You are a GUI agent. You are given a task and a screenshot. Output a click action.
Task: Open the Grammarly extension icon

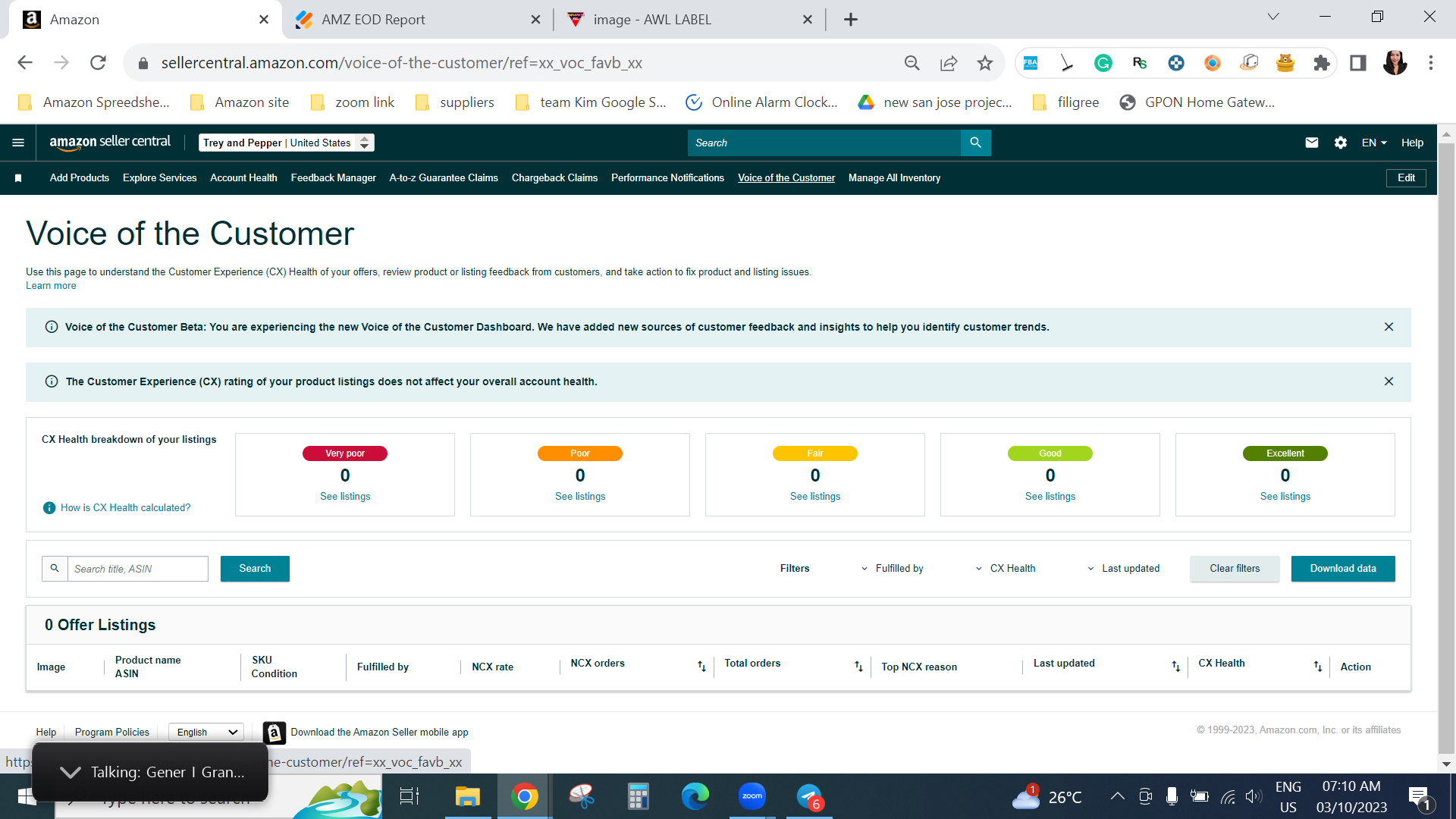point(1103,63)
